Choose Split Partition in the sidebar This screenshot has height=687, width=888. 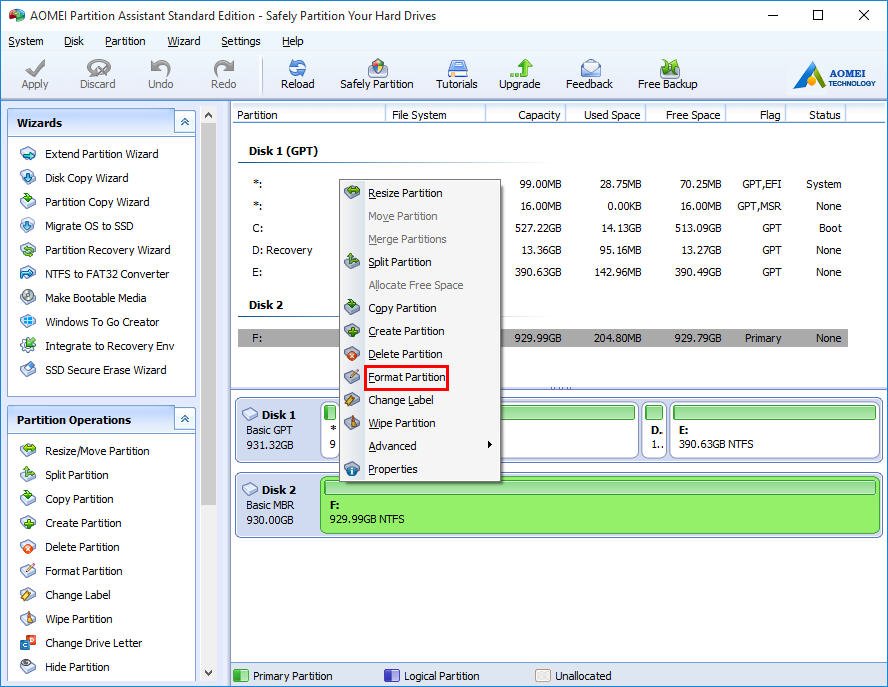pos(64,475)
